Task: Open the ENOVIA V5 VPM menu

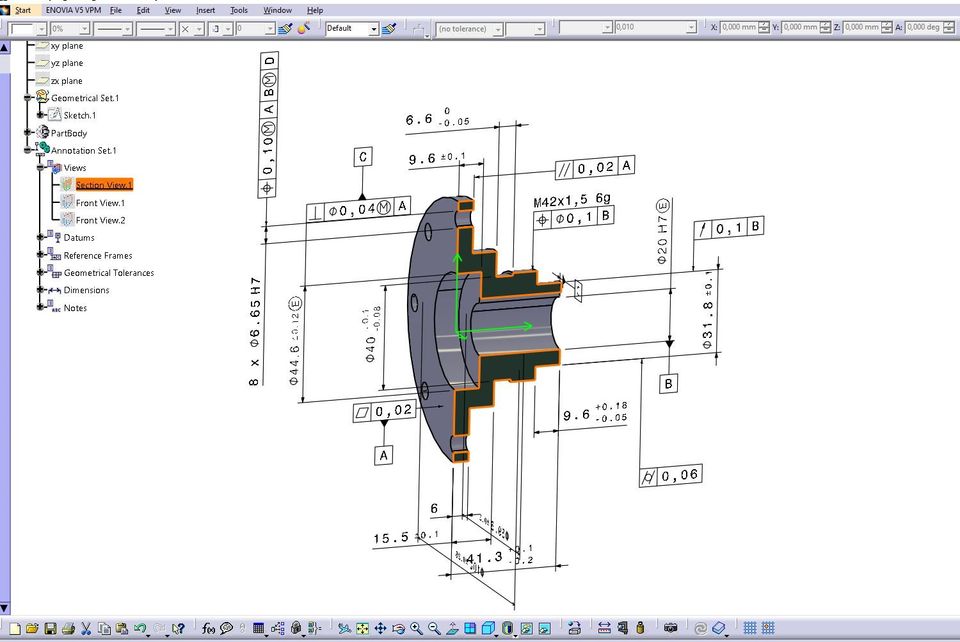Action: click(72, 9)
